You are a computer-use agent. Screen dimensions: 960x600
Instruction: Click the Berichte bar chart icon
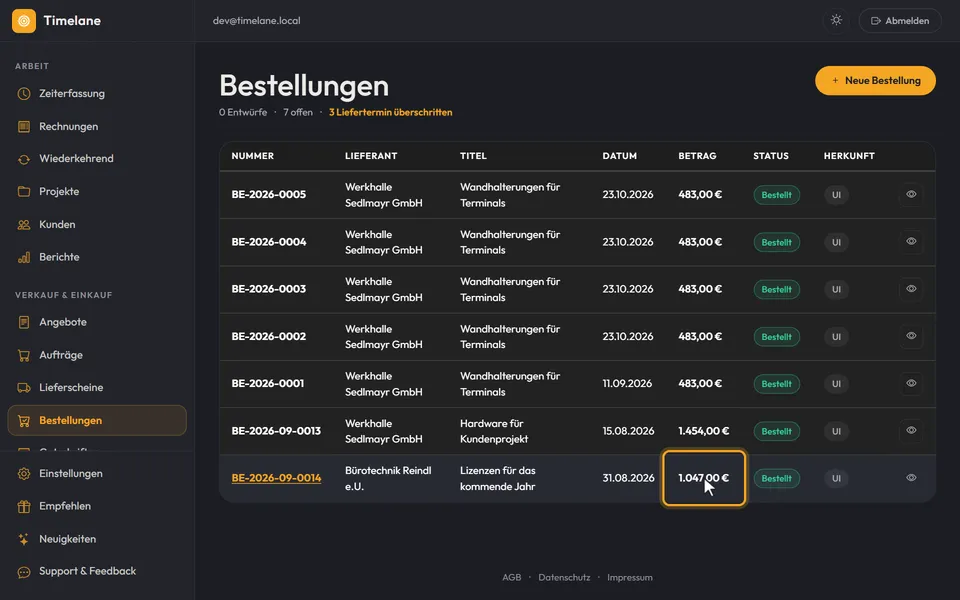[24, 257]
